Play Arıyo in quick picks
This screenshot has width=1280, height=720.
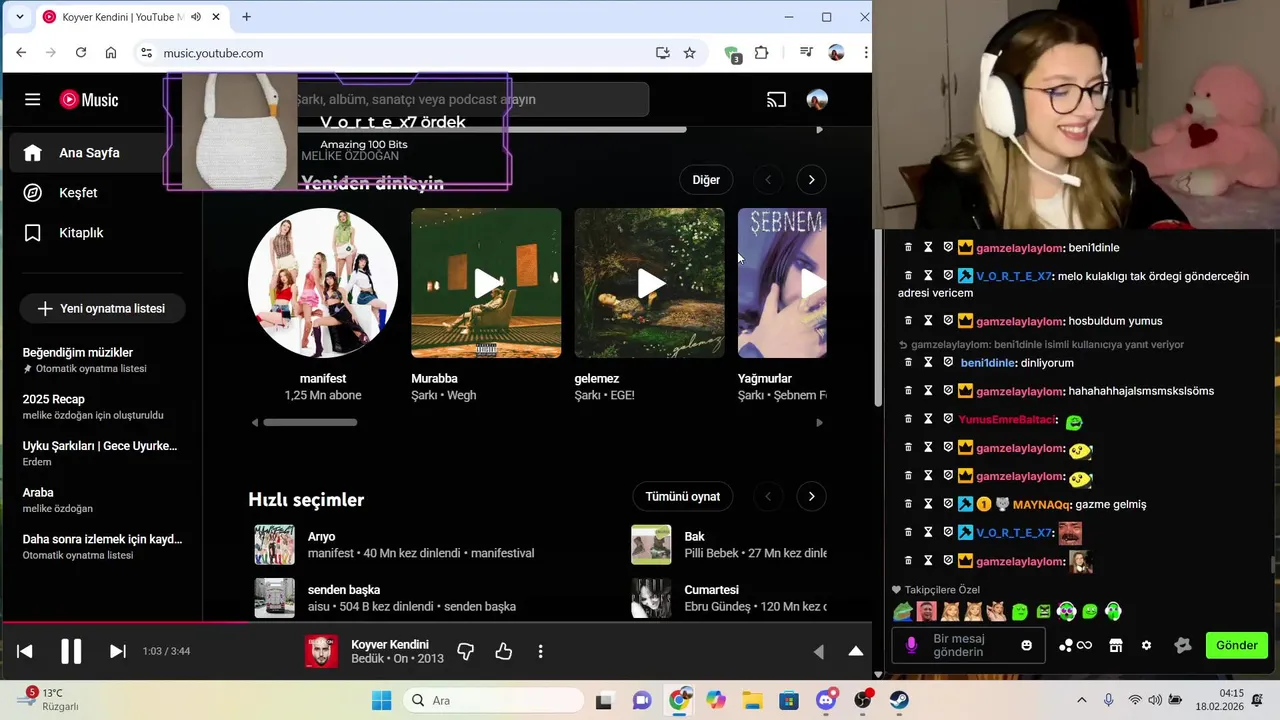[274, 545]
